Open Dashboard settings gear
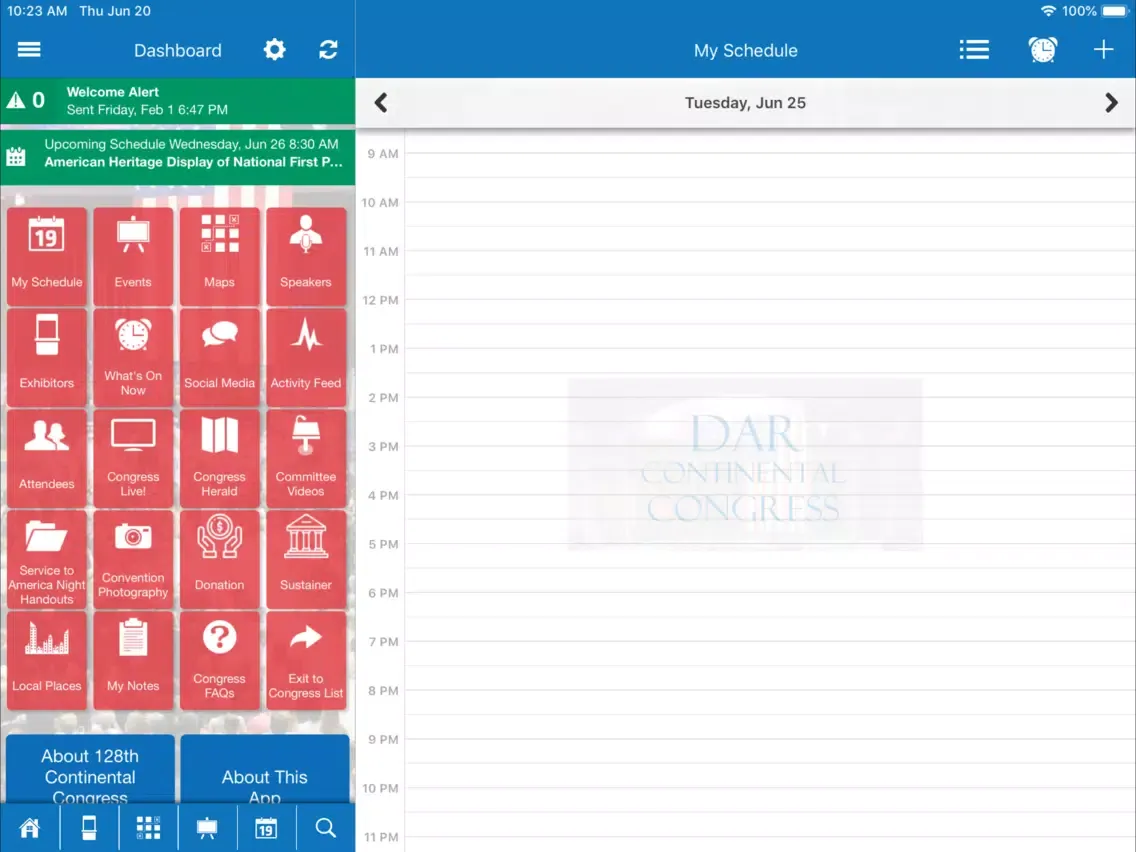 (x=274, y=50)
